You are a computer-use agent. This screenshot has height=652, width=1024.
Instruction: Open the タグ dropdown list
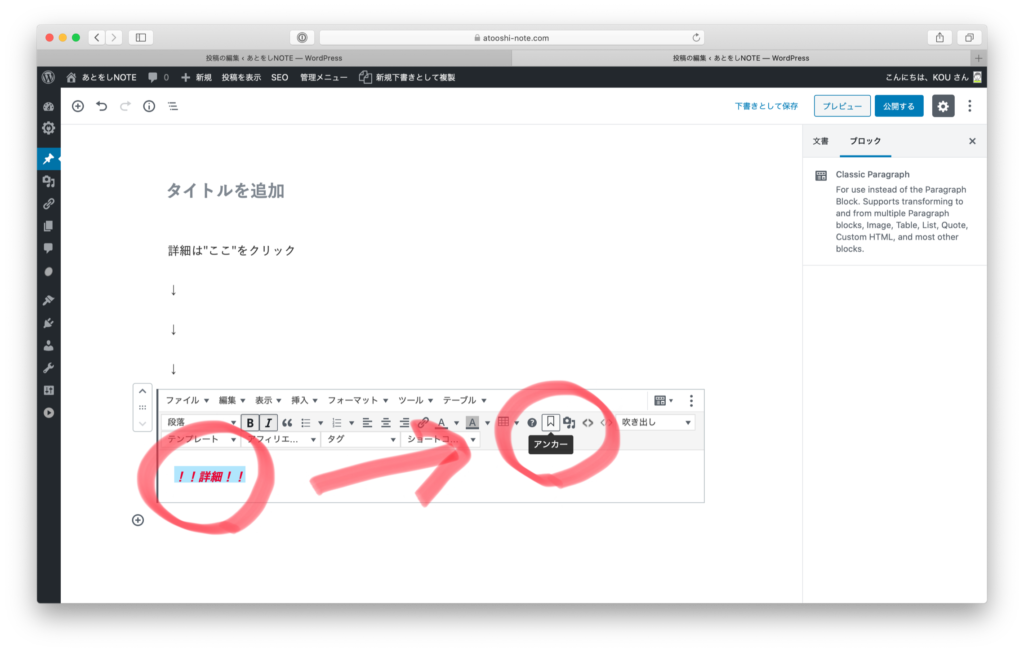(x=359, y=439)
